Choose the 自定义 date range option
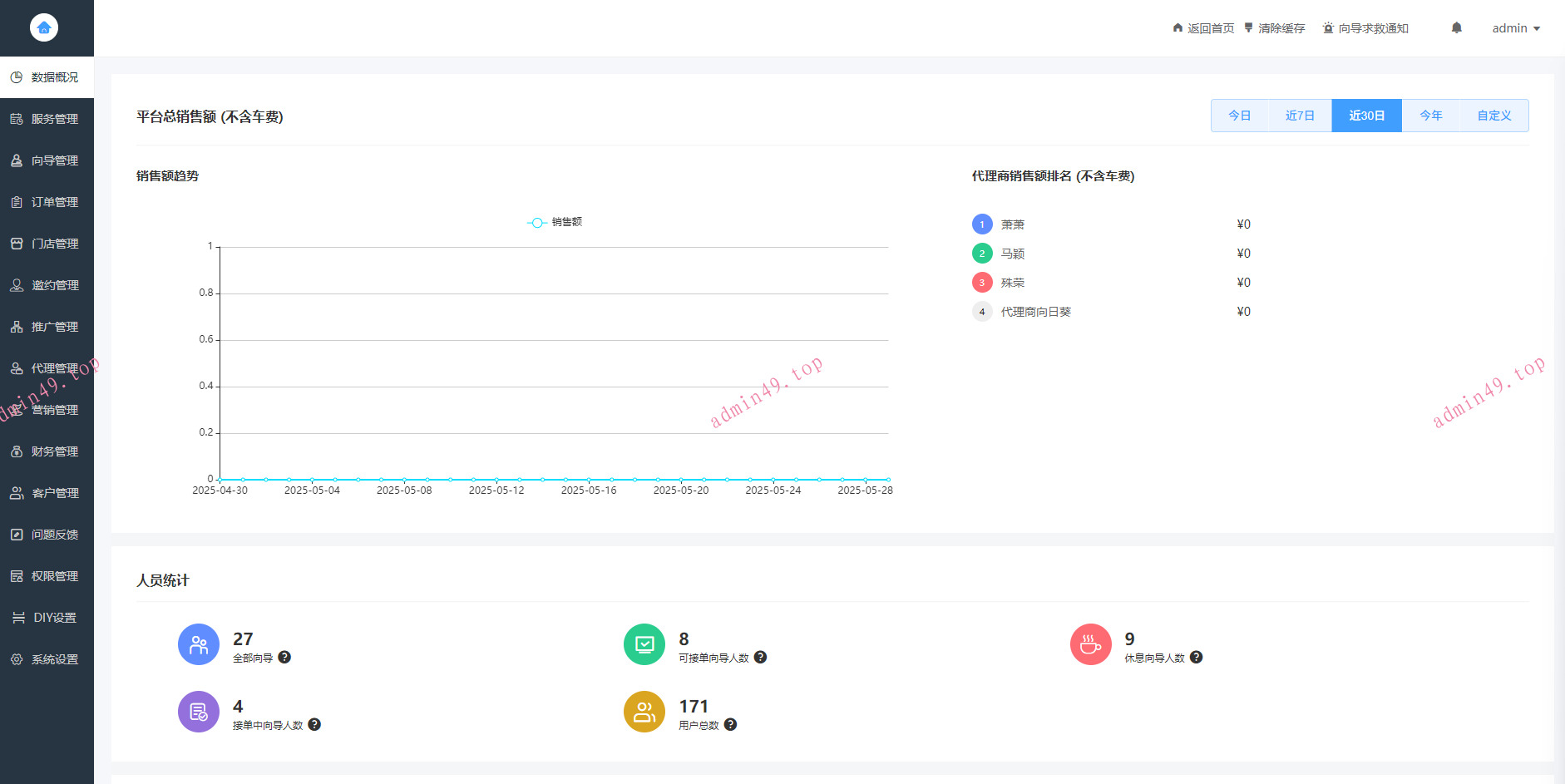The width and height of the screenshot is (1565, 784). tap(1493, 116)
